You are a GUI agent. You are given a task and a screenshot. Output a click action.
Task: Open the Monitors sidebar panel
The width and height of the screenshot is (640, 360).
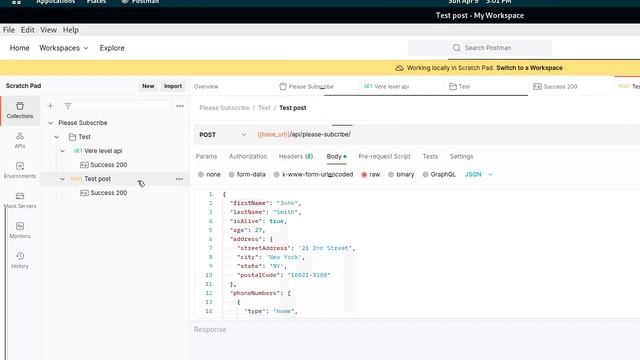(20, 230)
